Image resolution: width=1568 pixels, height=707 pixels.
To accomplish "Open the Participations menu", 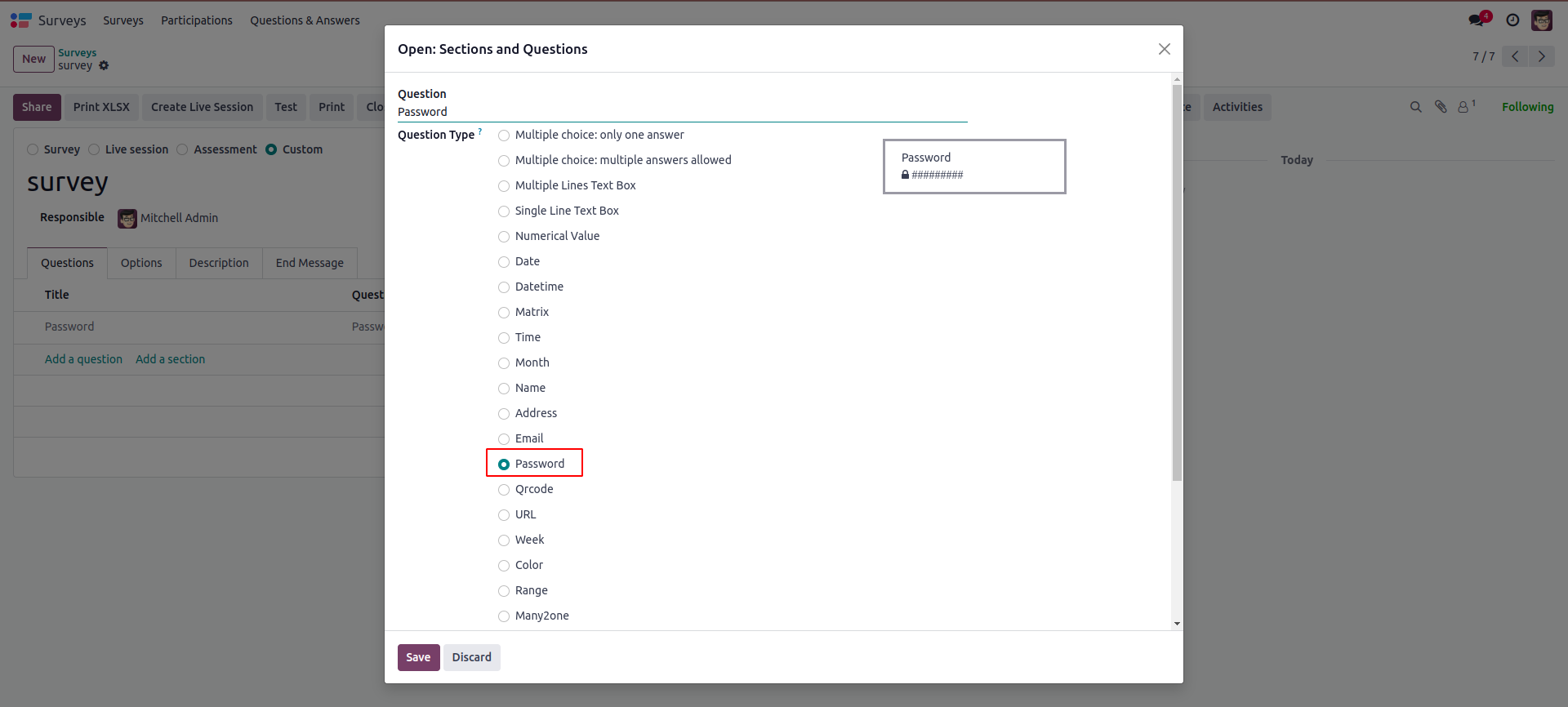I will pyautogui.click(x=196, y=20).
